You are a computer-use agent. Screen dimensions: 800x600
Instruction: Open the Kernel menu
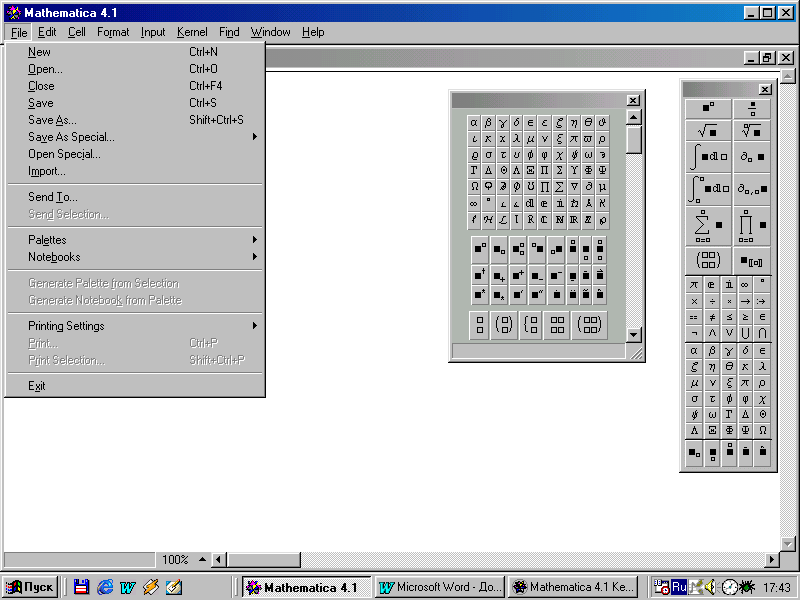[x=192, y=32]
